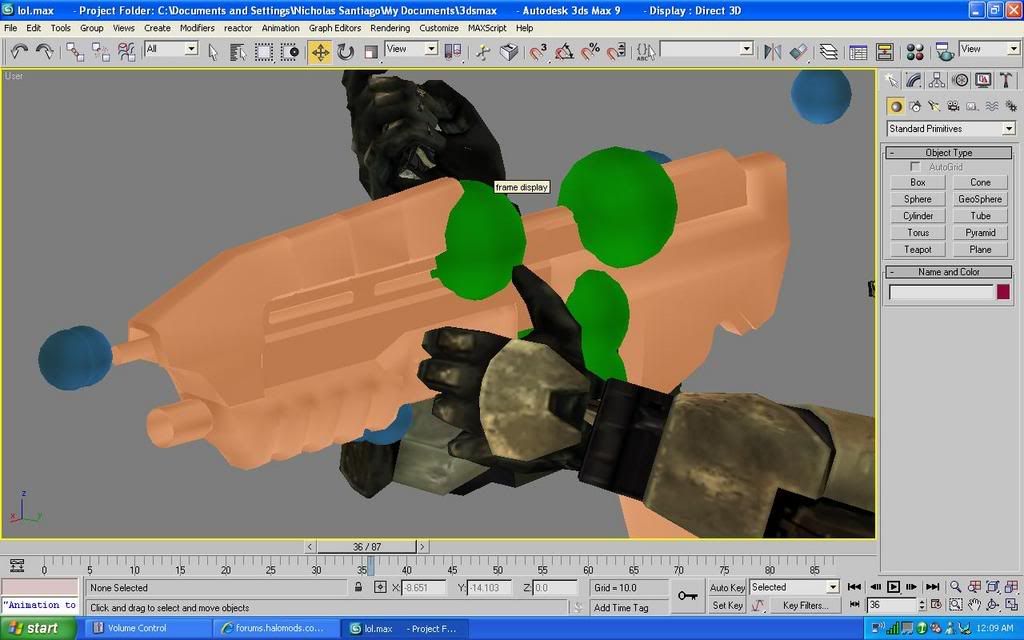Open the Customize menu
1024x640 pixels.
point(439,28)
